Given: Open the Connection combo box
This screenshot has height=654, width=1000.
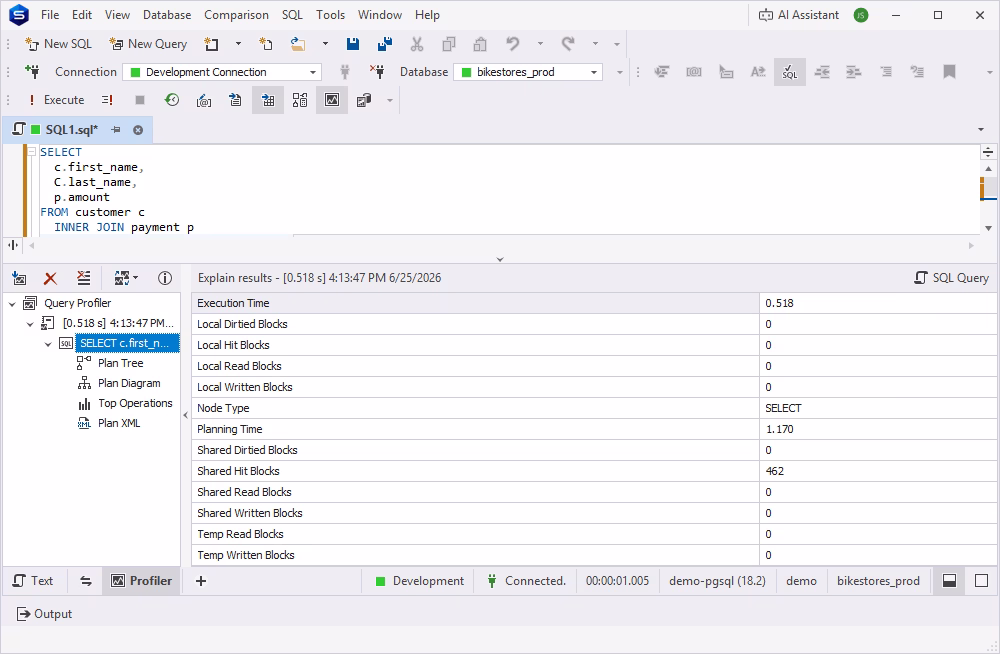Looking at the screenshot, I should coord(222,72).
